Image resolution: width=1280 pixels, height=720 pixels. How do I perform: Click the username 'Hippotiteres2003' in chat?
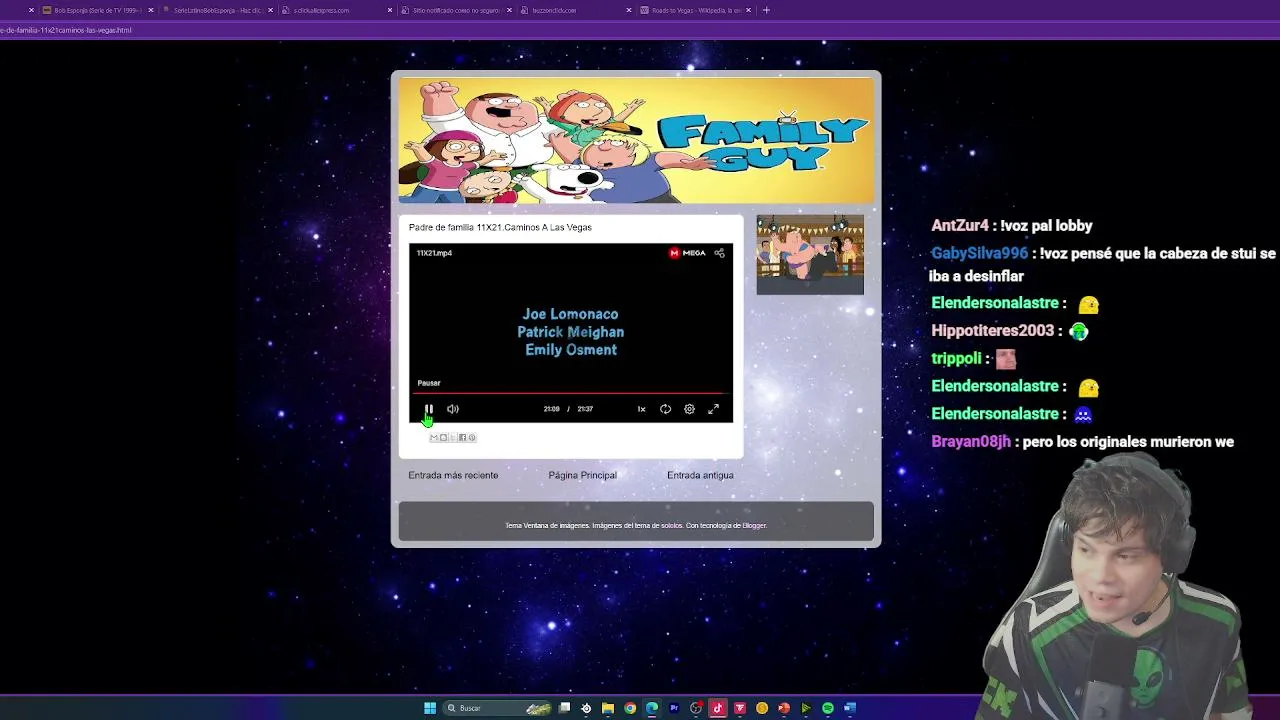(993, 331)
